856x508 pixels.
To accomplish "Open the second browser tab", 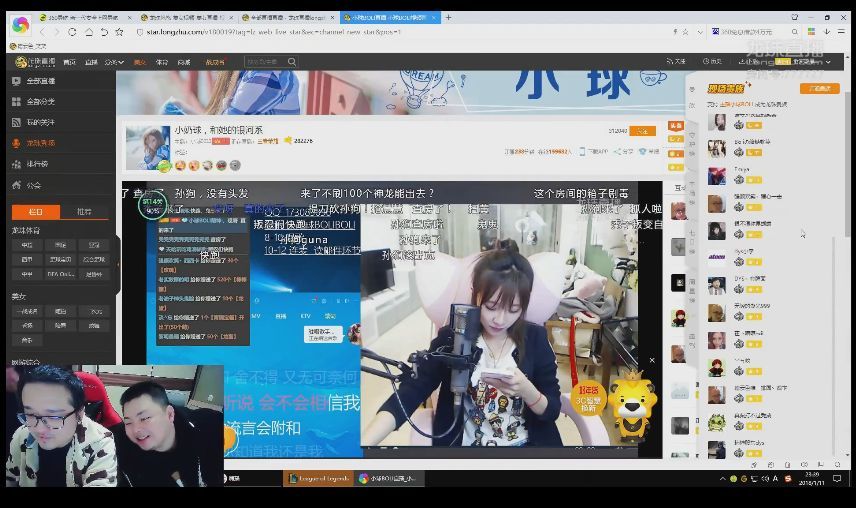I will click(187, 17).
